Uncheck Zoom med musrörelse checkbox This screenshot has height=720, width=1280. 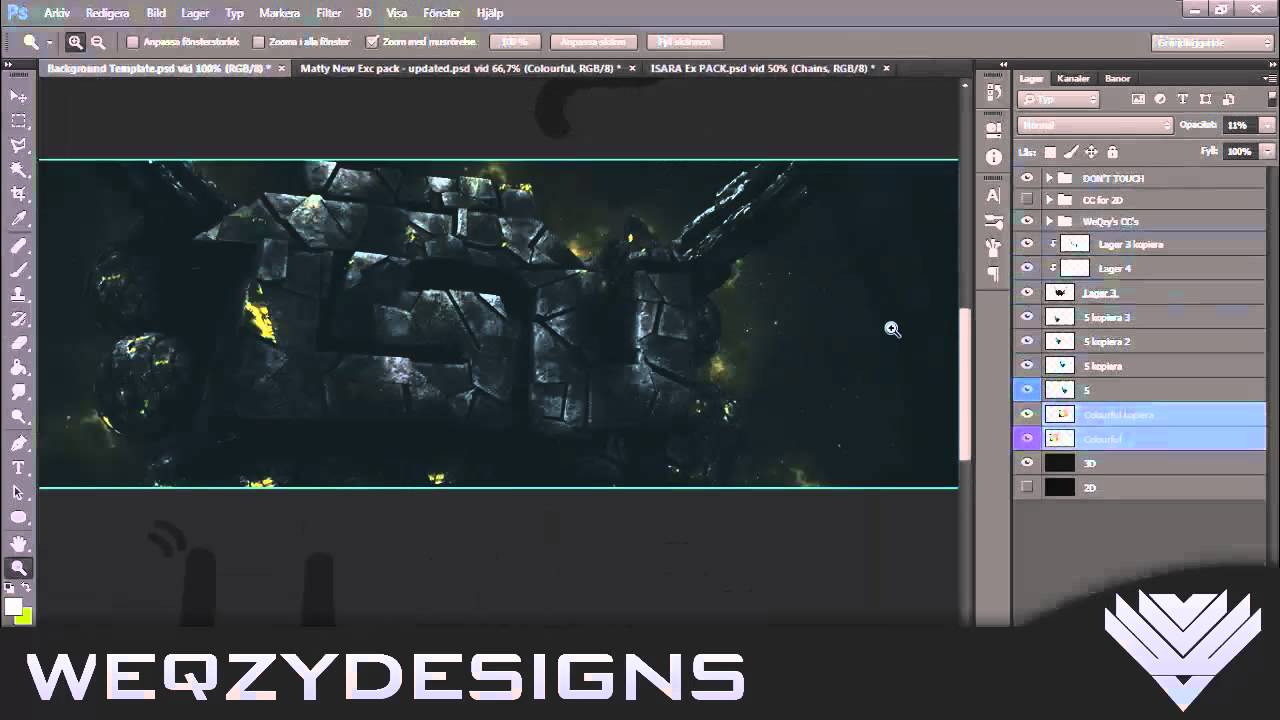coord(372,42)
